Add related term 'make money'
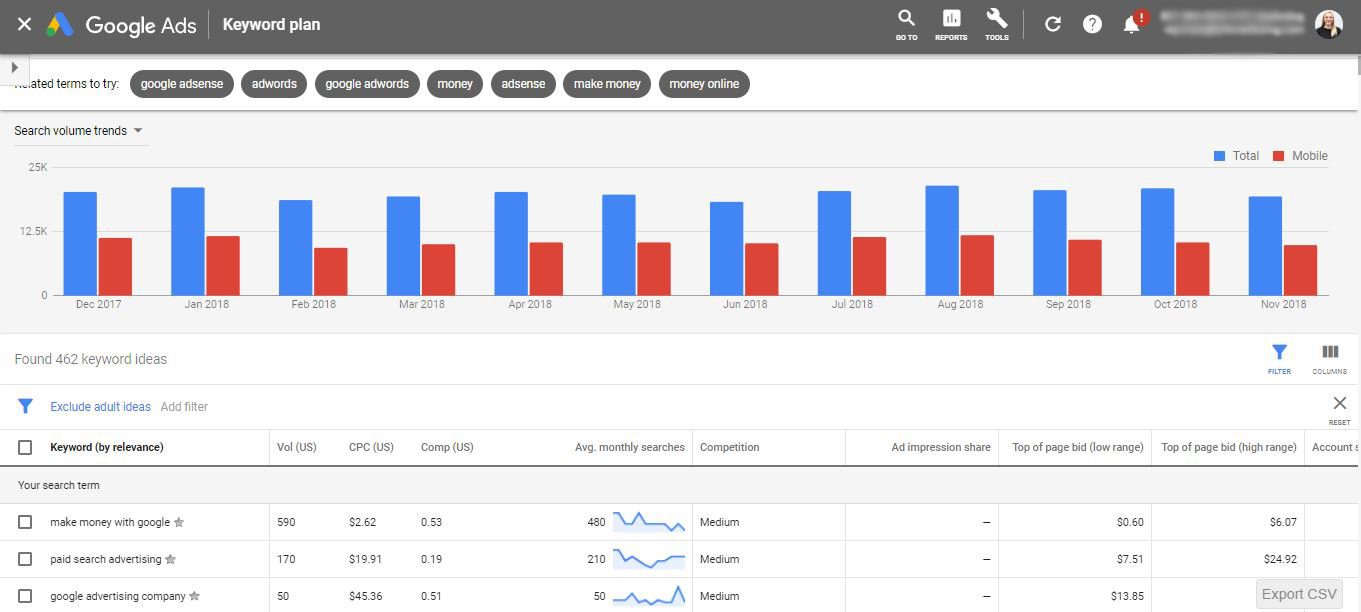 pos(607,84)
